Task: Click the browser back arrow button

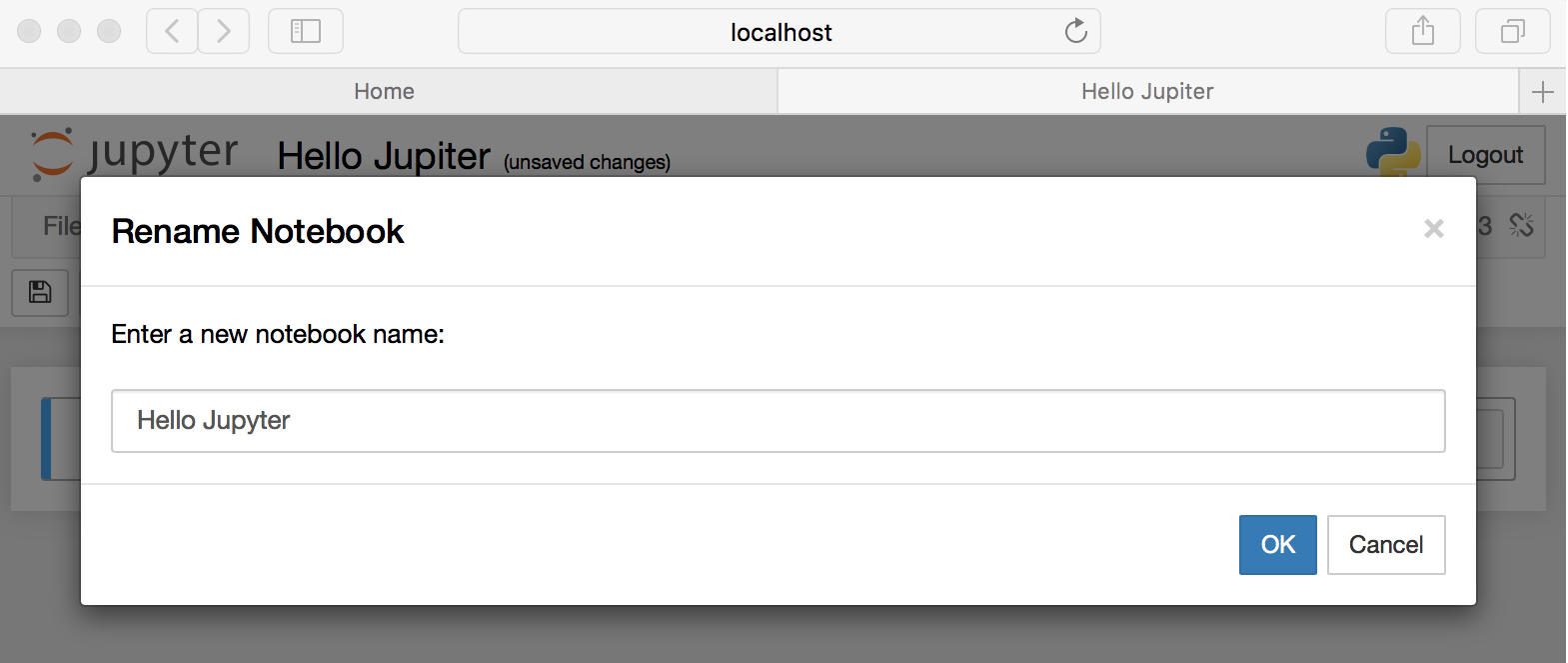Action: click(172, 31)
